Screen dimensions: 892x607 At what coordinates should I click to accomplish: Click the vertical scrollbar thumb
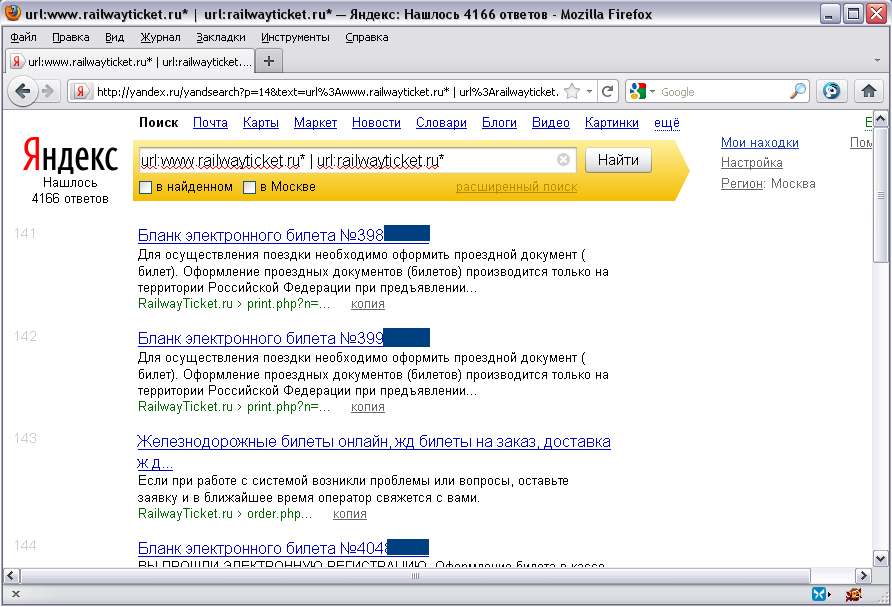tap(880, 195)
